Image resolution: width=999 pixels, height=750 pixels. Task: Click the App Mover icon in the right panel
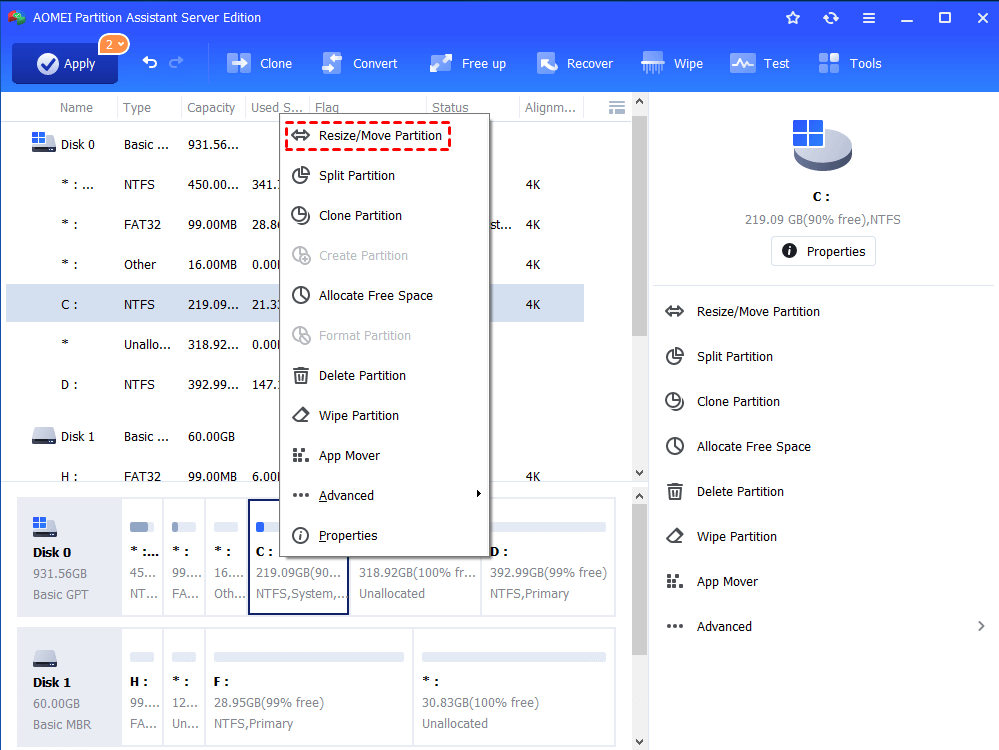point(675,581)
